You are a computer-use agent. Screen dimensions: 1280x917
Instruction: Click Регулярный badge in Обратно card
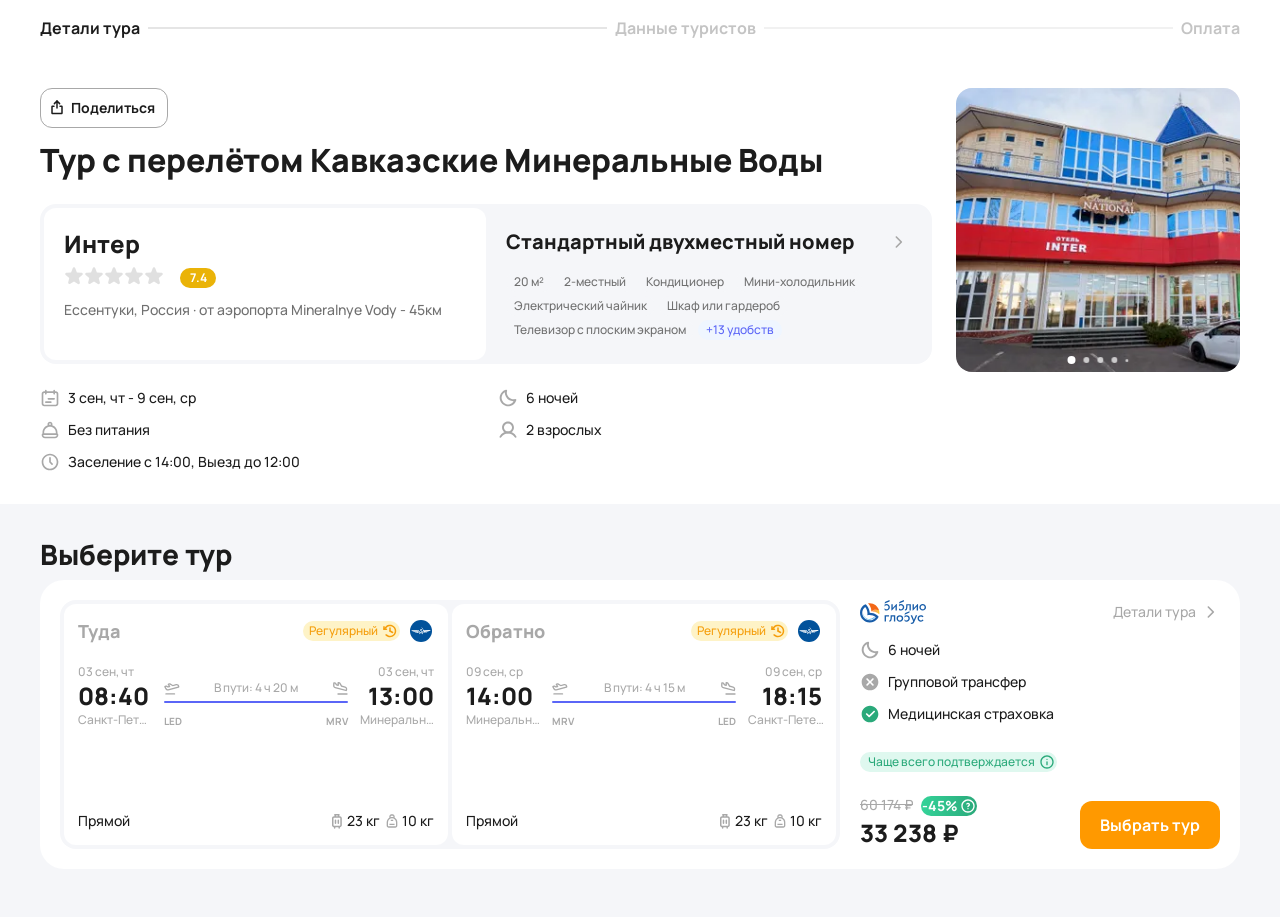pos(739,631)
